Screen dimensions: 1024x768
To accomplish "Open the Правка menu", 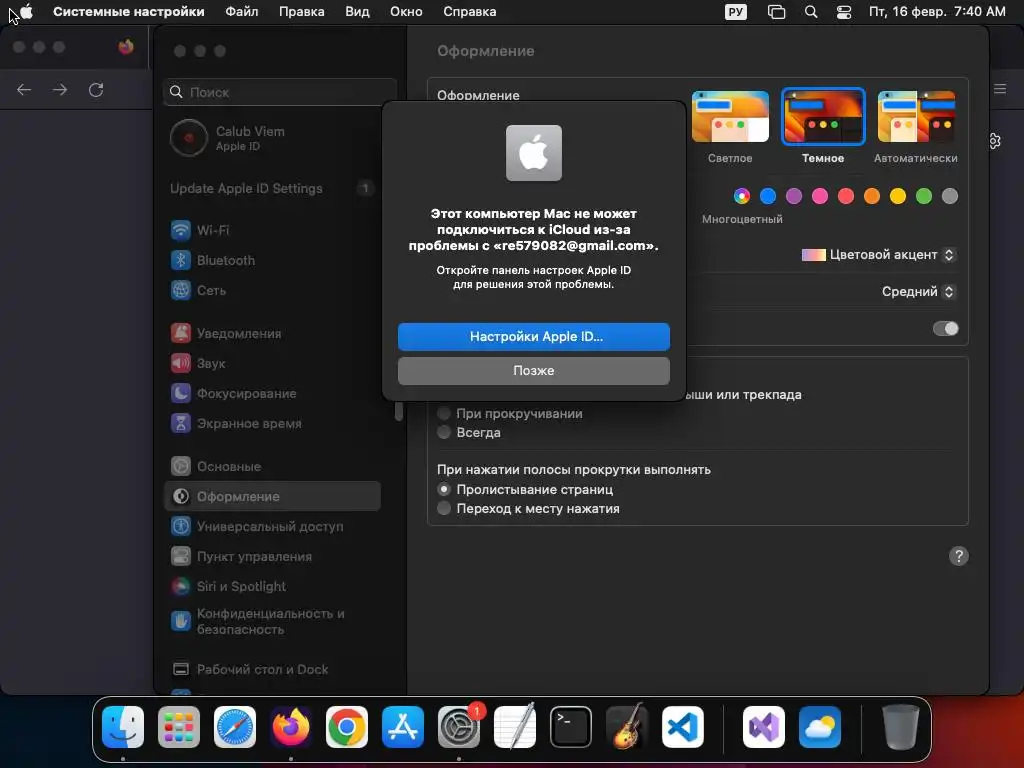I will coord(302,12).
